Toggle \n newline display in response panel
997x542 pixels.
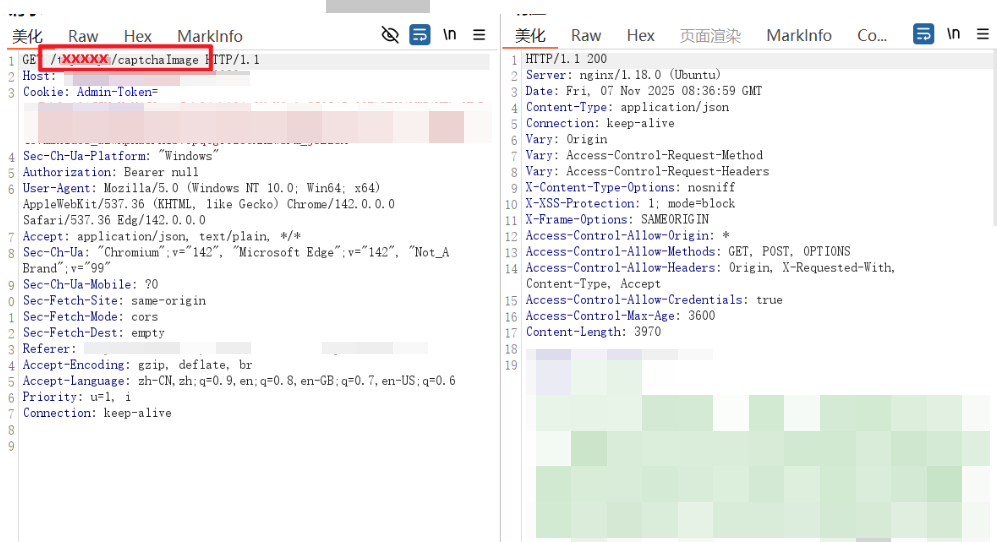point(953,33)
